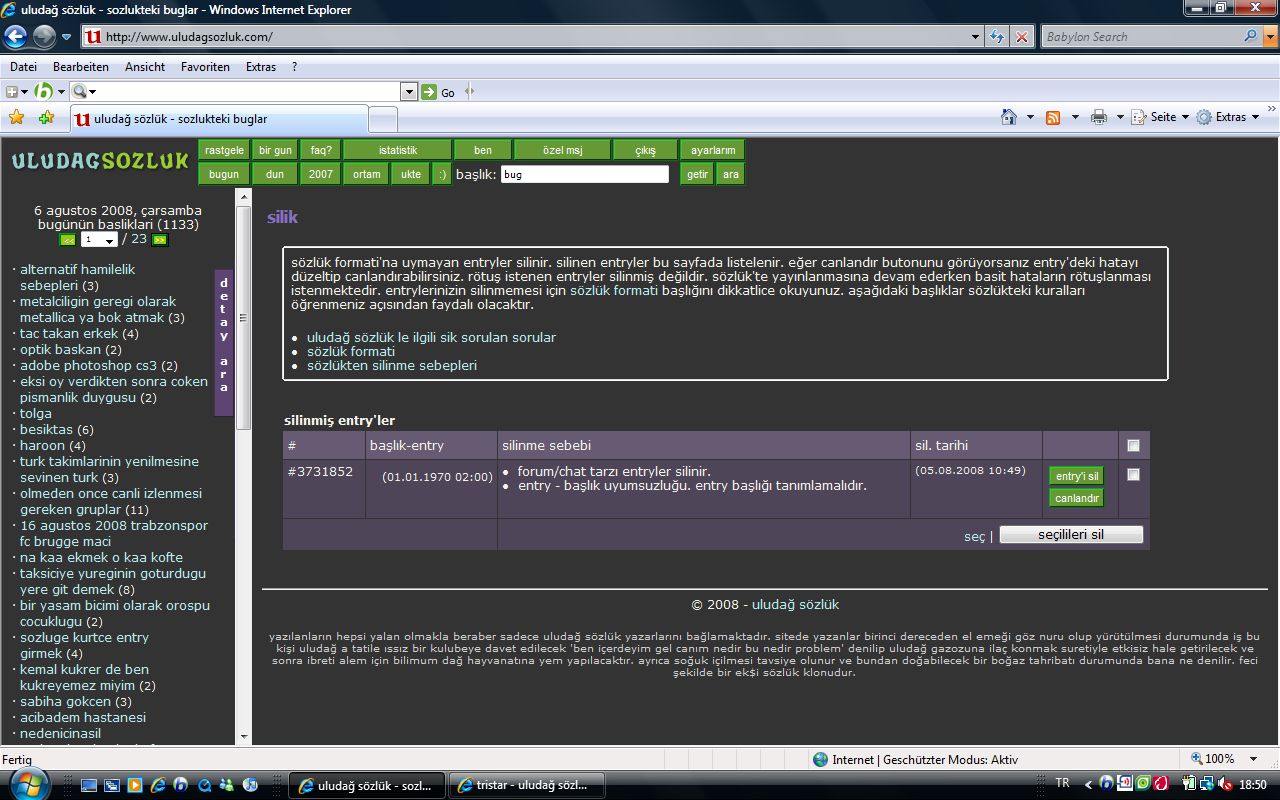
Task: Click the browser Back arrow button
Action: 16,37
